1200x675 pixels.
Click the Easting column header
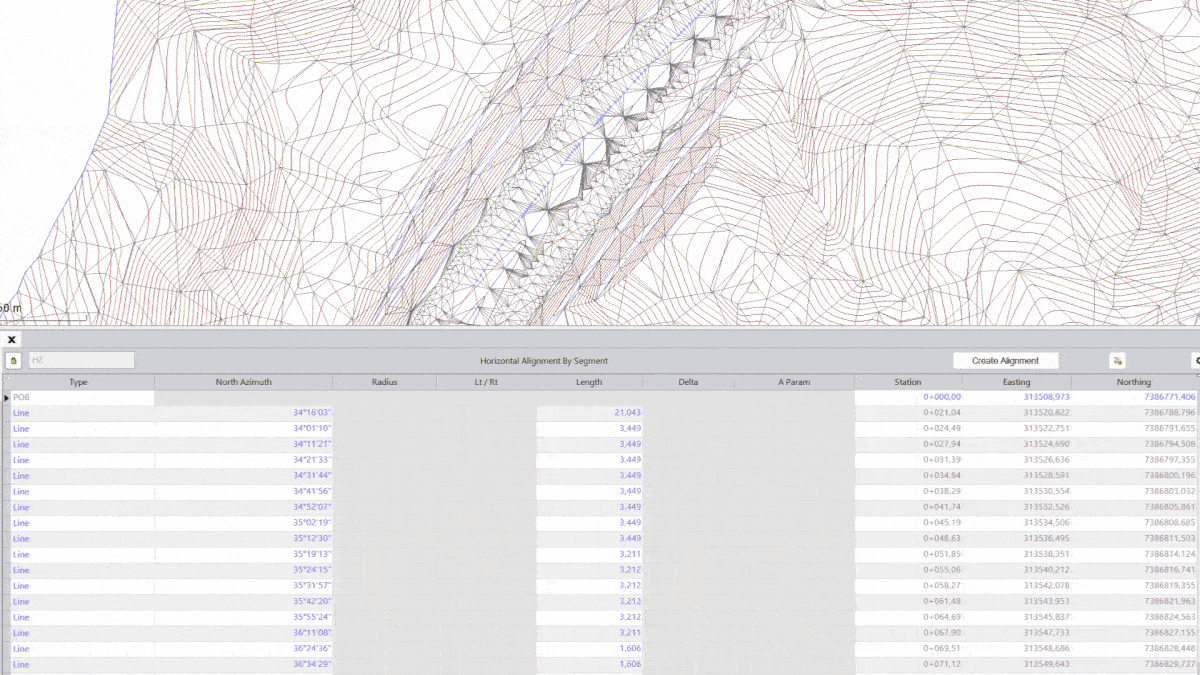(1016, 382)
